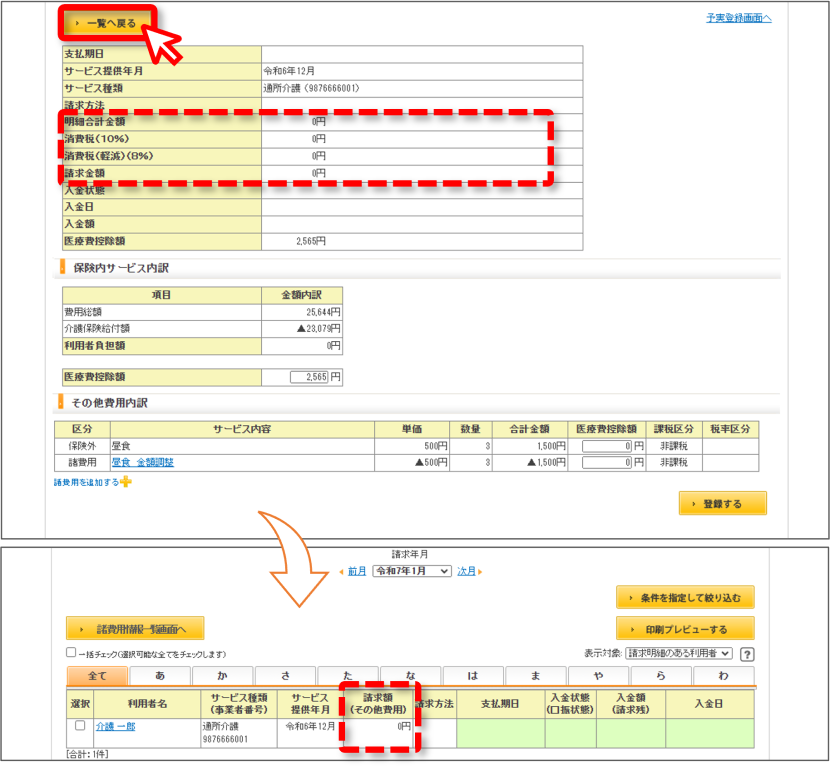Tick the 一括チェック checkbox
This screenshot has height=766, width=830.
point(71,652)
